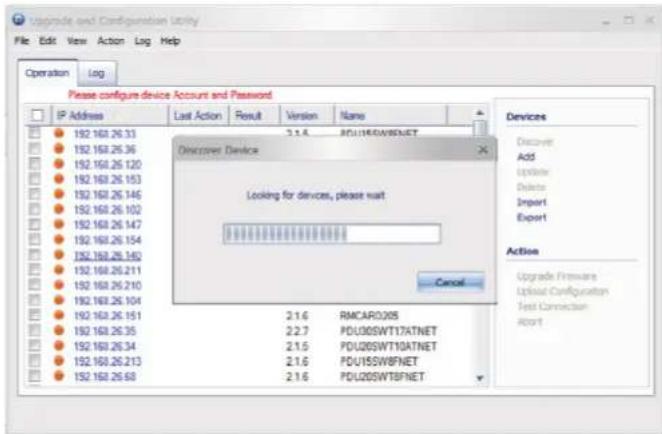The width and height of the screenshot is (662, 434).
Task: Open the 192.168.26.68 address link
Action: 105,376
